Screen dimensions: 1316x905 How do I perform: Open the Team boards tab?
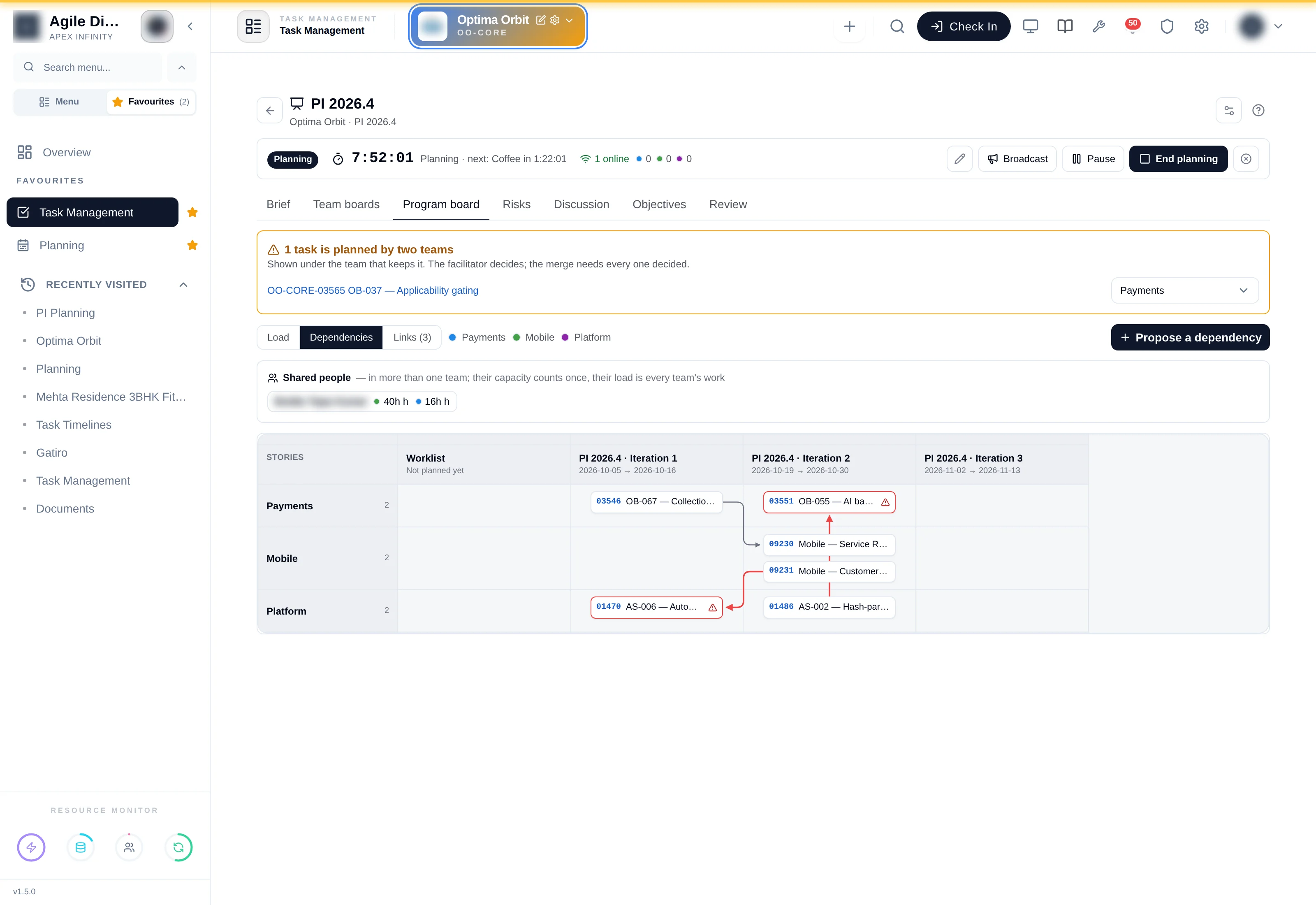tap(346, 204)
